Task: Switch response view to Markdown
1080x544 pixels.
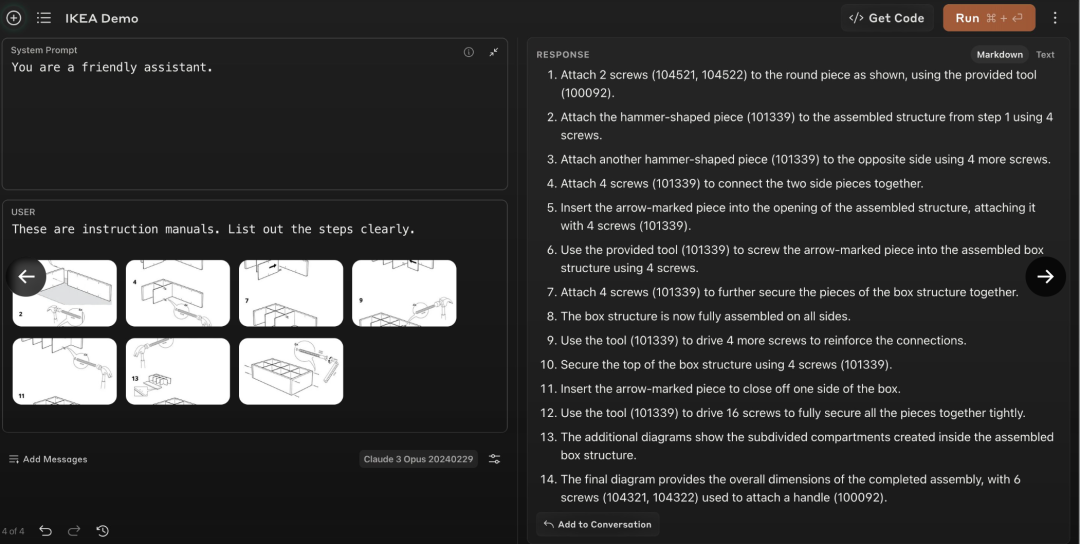Action: click(999, 54)
